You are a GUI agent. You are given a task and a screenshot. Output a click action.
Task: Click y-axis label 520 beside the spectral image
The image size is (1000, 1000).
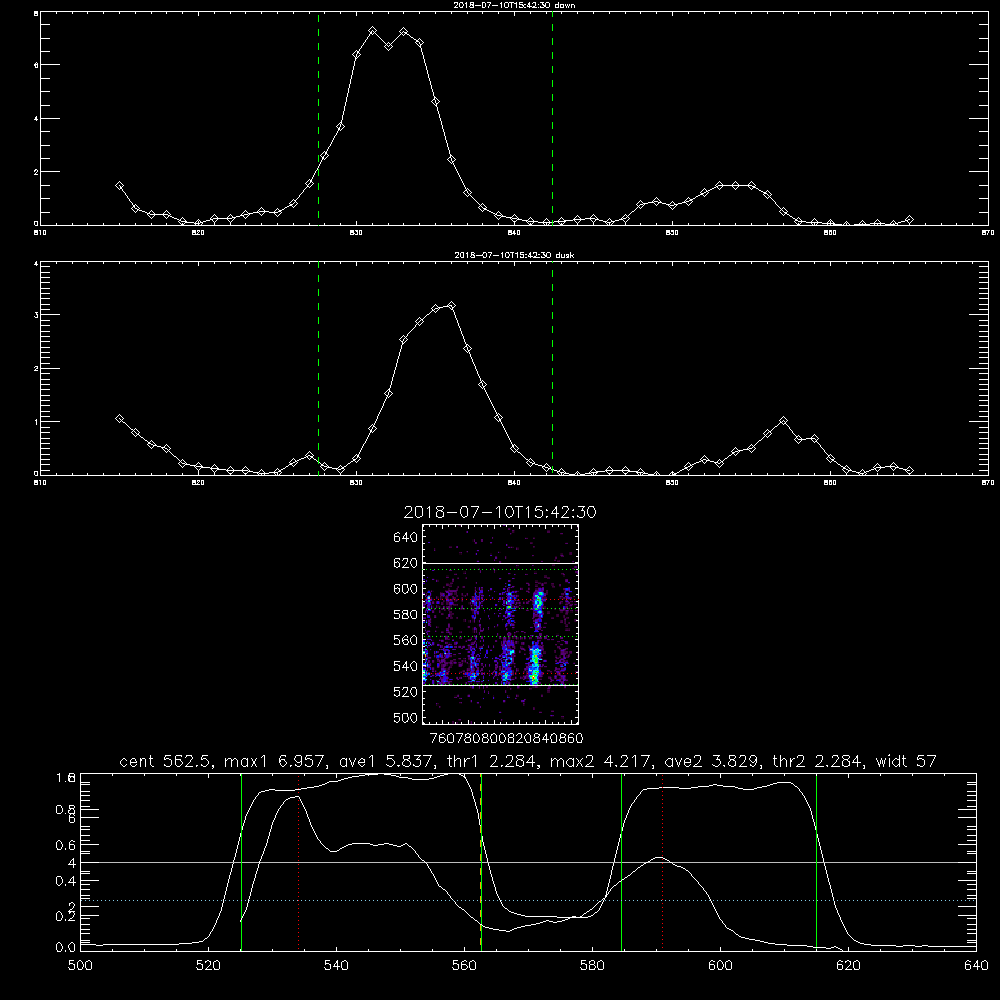pos(405,692)
